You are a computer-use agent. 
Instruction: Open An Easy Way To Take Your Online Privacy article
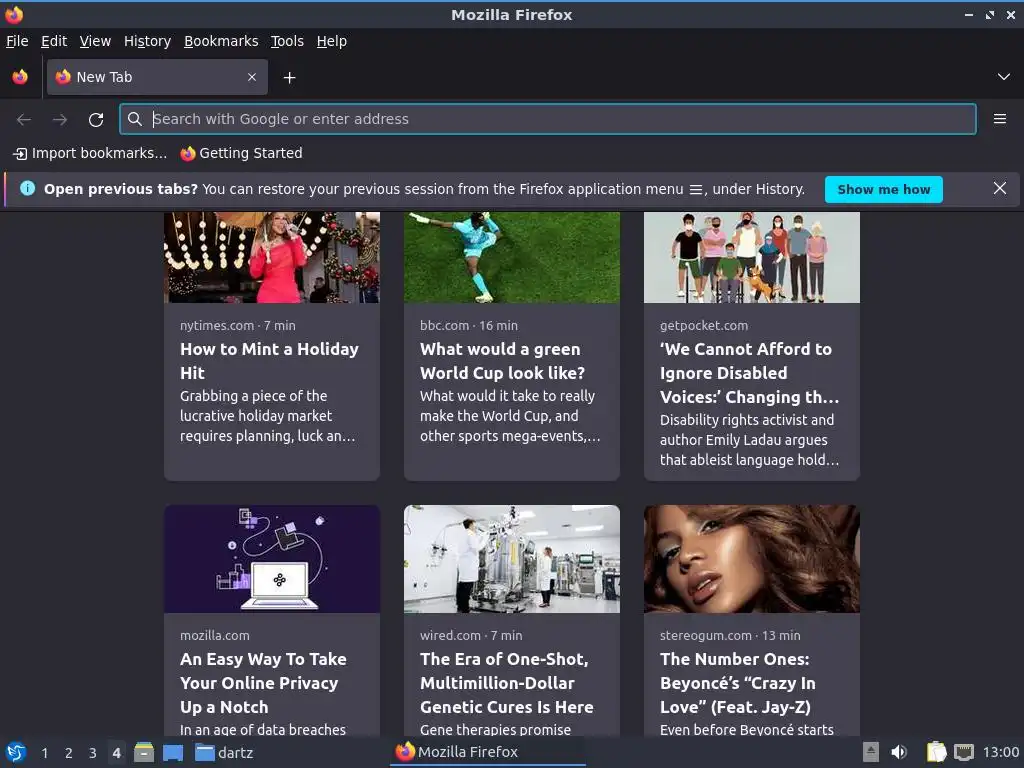[263, 683]
